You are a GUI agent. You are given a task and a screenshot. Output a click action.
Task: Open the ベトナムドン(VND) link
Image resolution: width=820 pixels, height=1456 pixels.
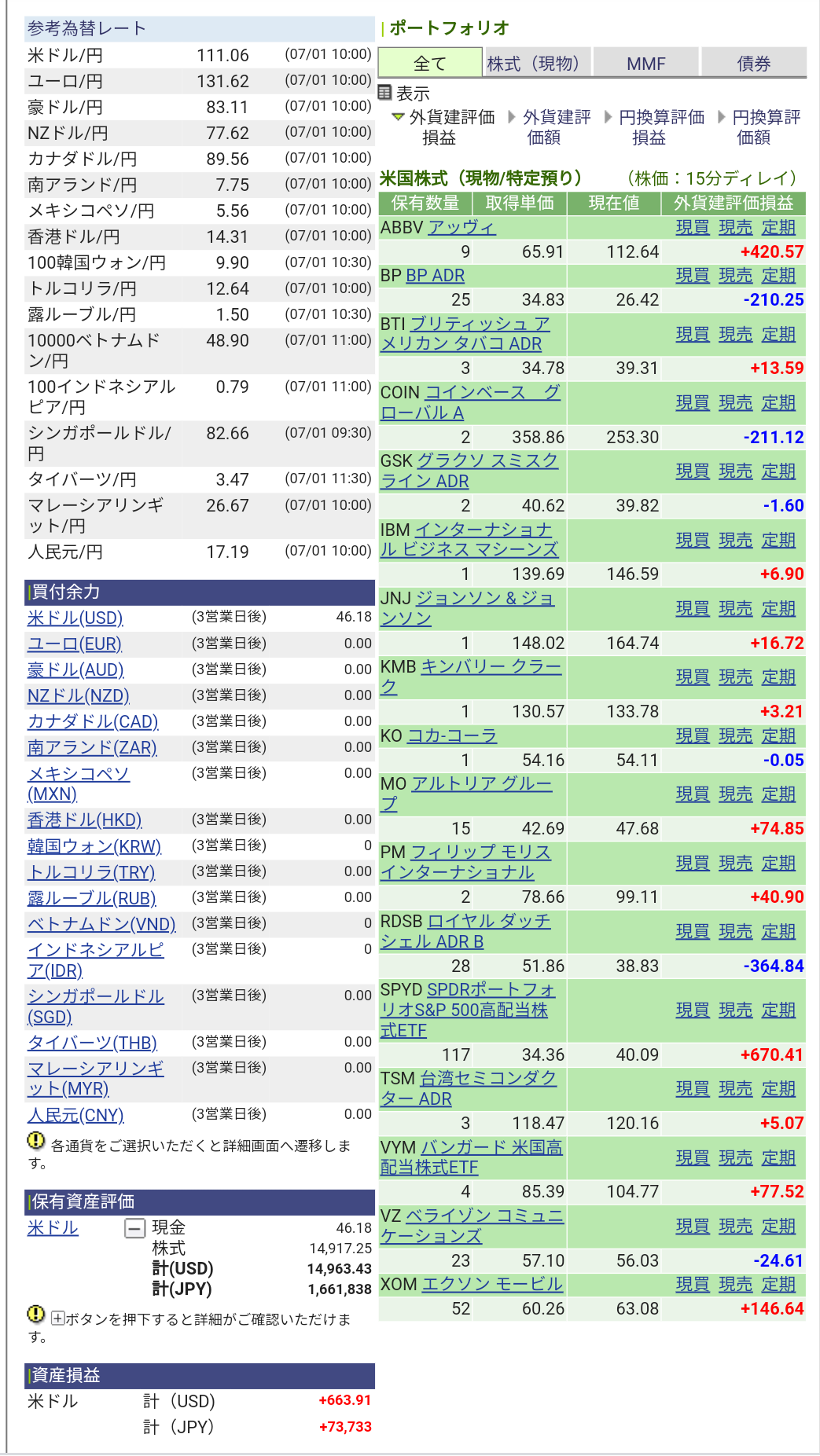[101, 924]
